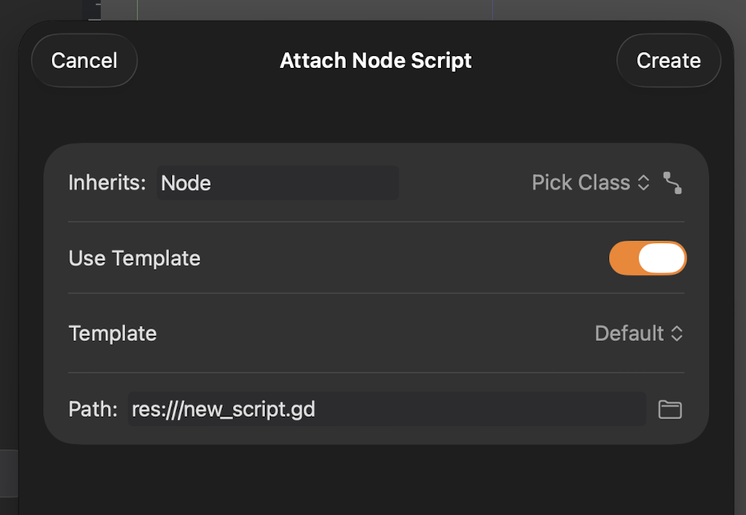Place cursor after new_script.gd text
This screenshot has height=515, width=746.
tap(316, 409)
